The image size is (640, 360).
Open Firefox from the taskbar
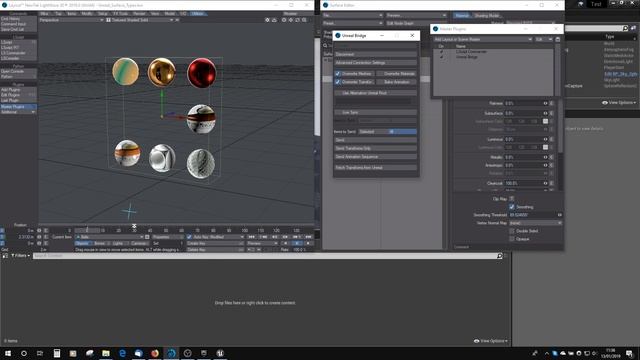(155, 353)
